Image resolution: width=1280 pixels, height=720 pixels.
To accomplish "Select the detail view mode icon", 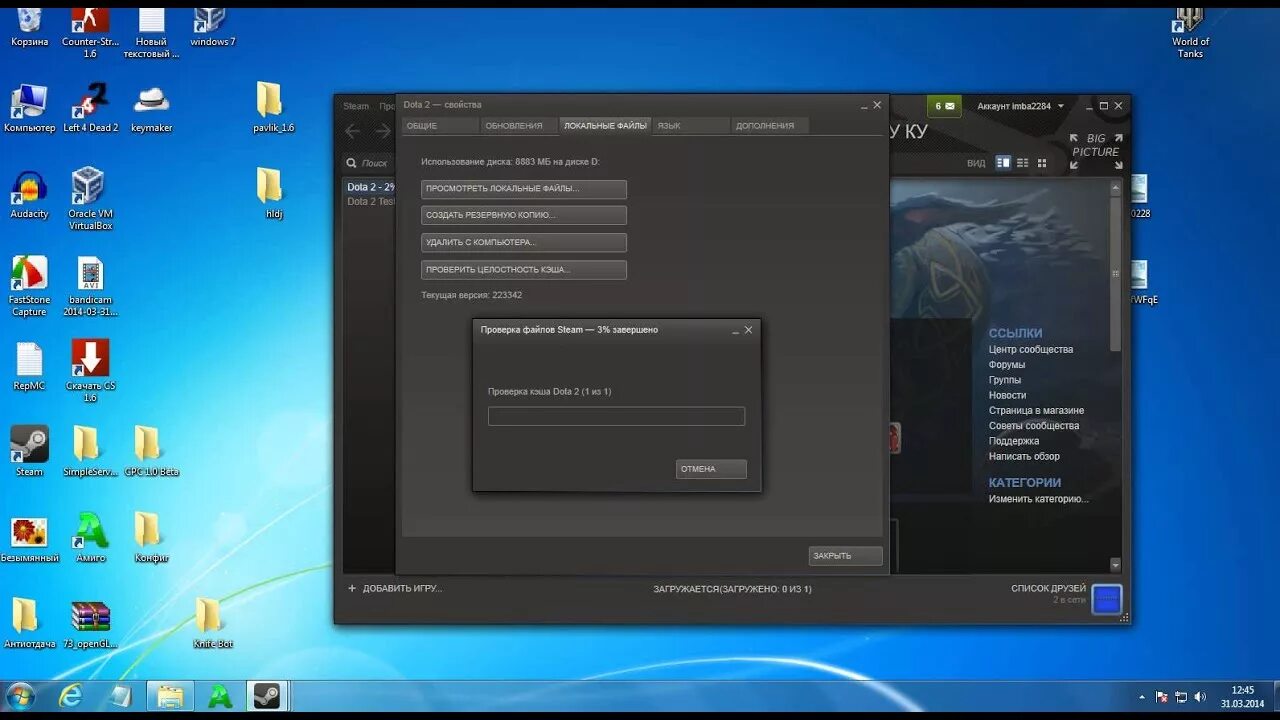I will 1003,163.
